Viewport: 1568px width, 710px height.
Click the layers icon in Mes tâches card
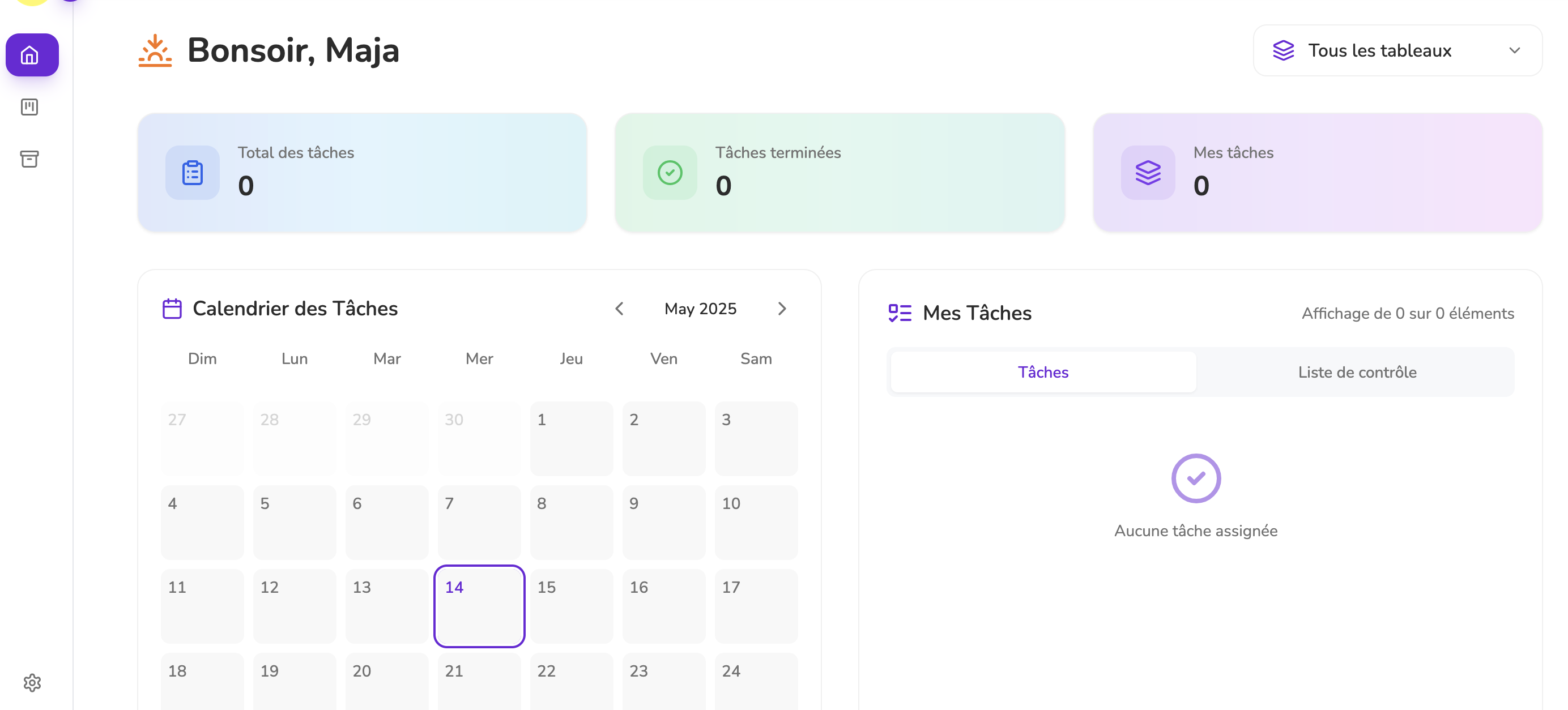pyautogui.click(x=1148, y=173)
